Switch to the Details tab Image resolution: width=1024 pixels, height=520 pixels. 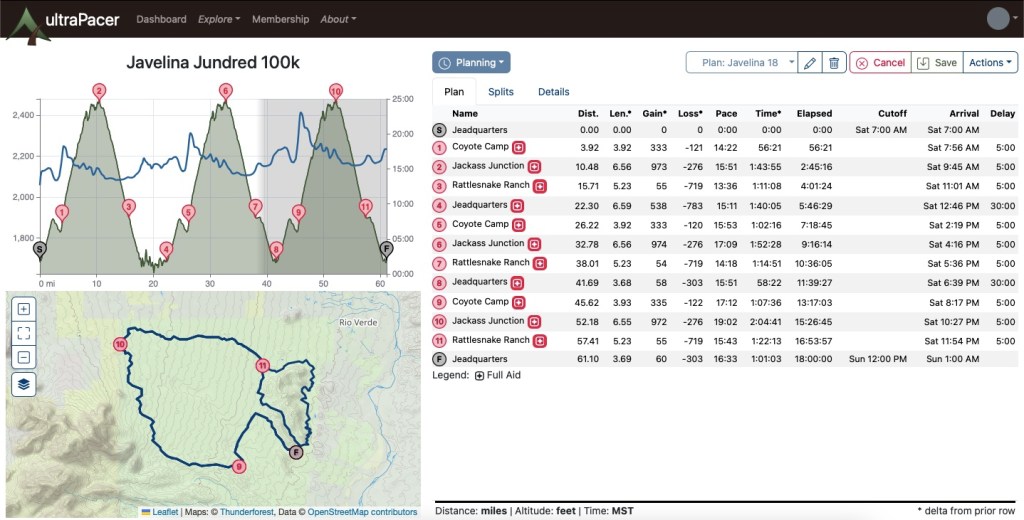coord(553,92)
